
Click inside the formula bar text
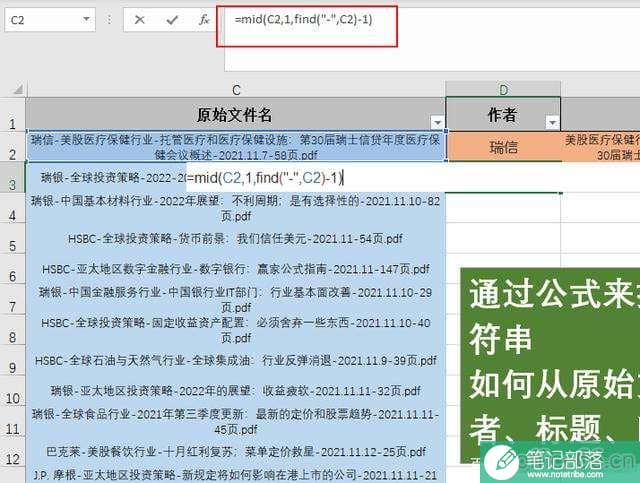pos(303,19)
